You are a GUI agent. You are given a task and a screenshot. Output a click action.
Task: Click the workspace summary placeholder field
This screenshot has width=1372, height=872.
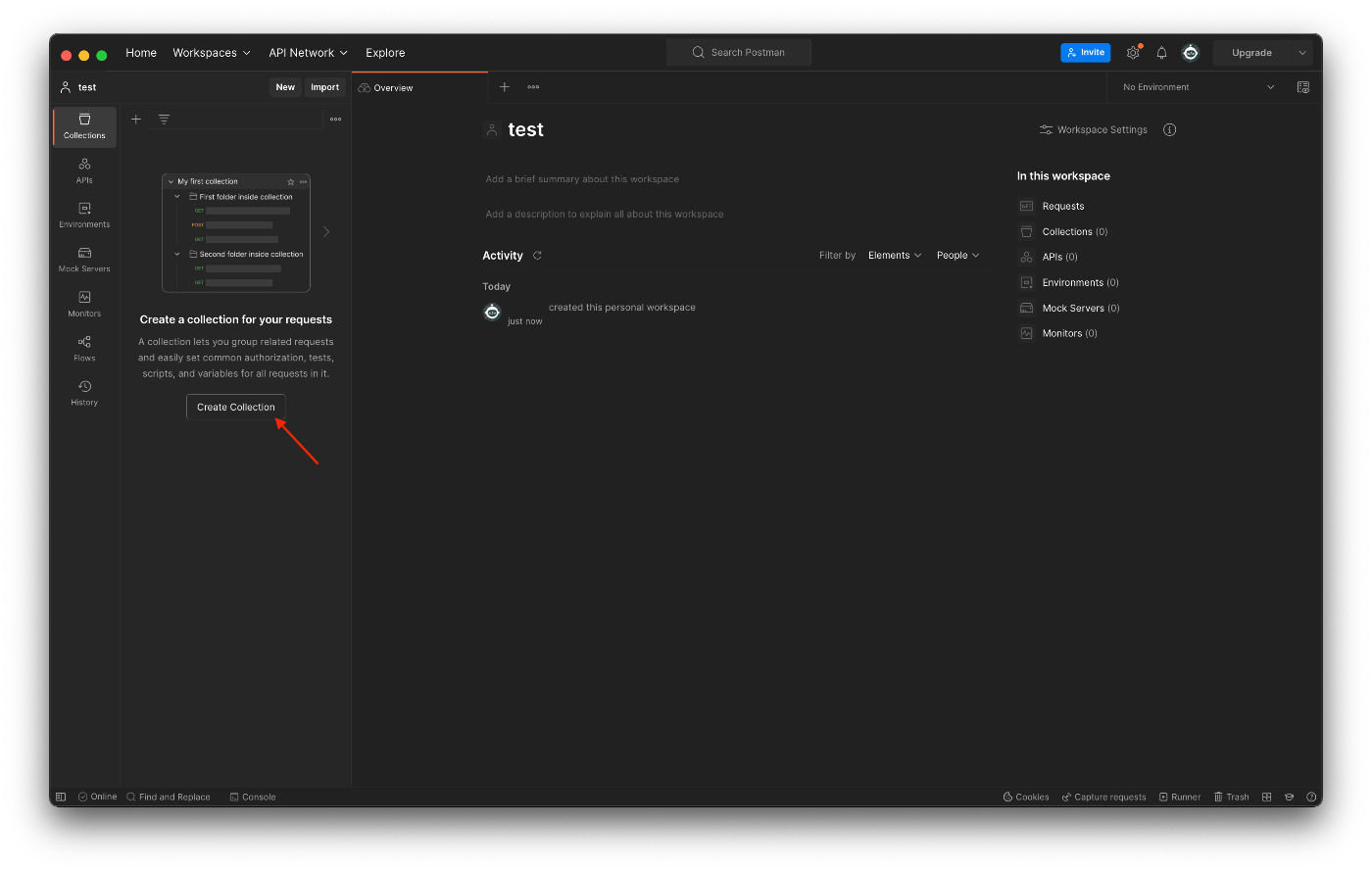[583, 179]
